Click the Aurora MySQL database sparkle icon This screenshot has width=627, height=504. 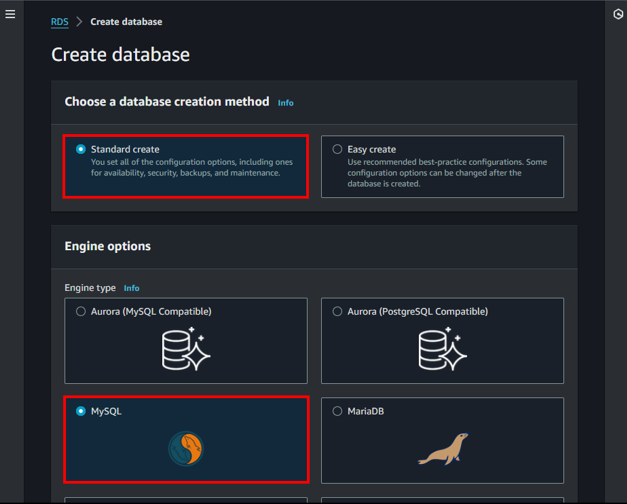tap(186, 349)
